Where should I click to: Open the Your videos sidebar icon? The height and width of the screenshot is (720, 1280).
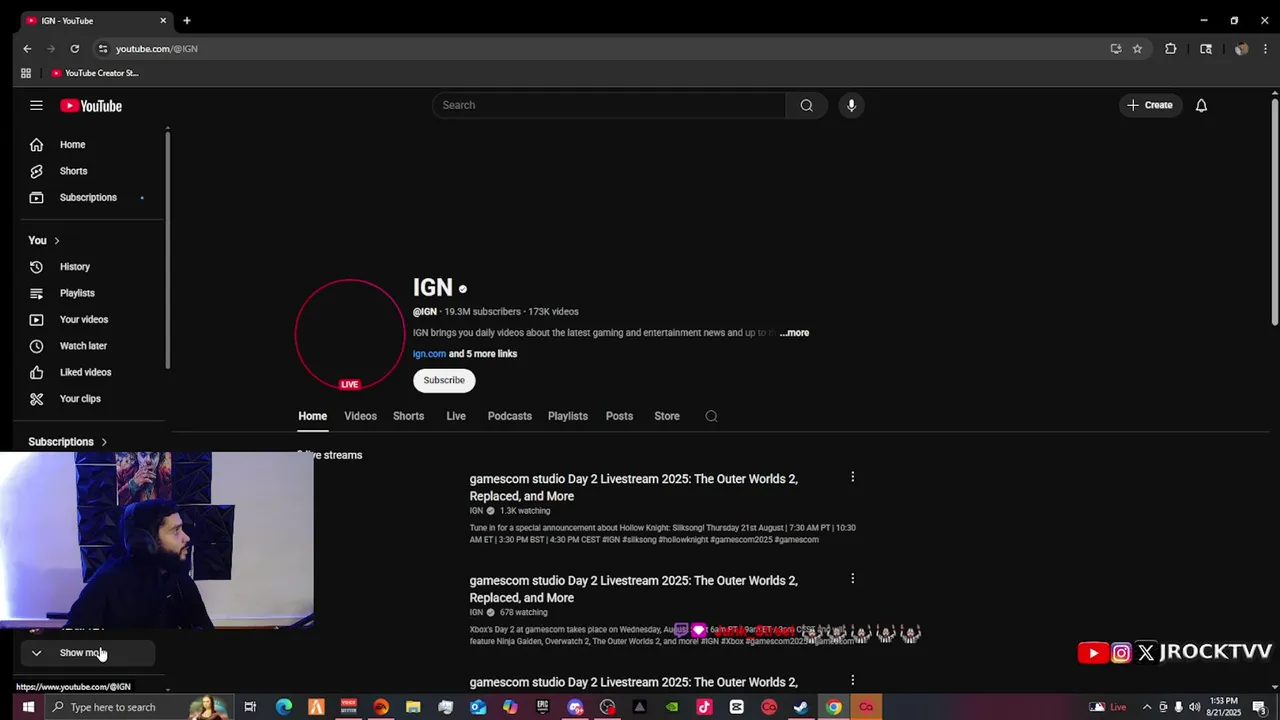(36, 320)
